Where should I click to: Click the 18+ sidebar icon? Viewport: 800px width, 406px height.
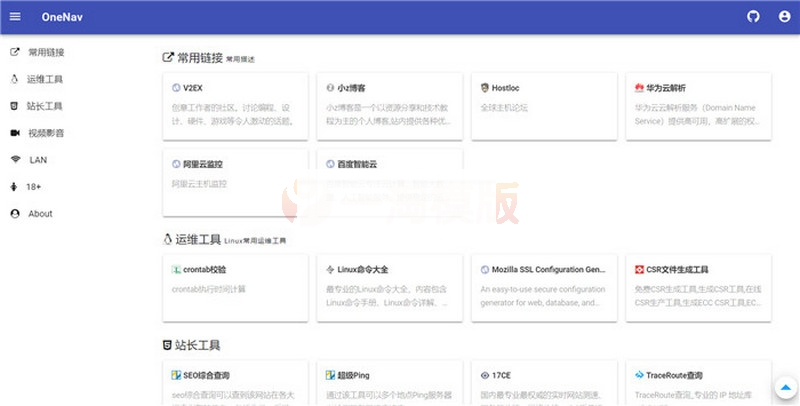15,187
